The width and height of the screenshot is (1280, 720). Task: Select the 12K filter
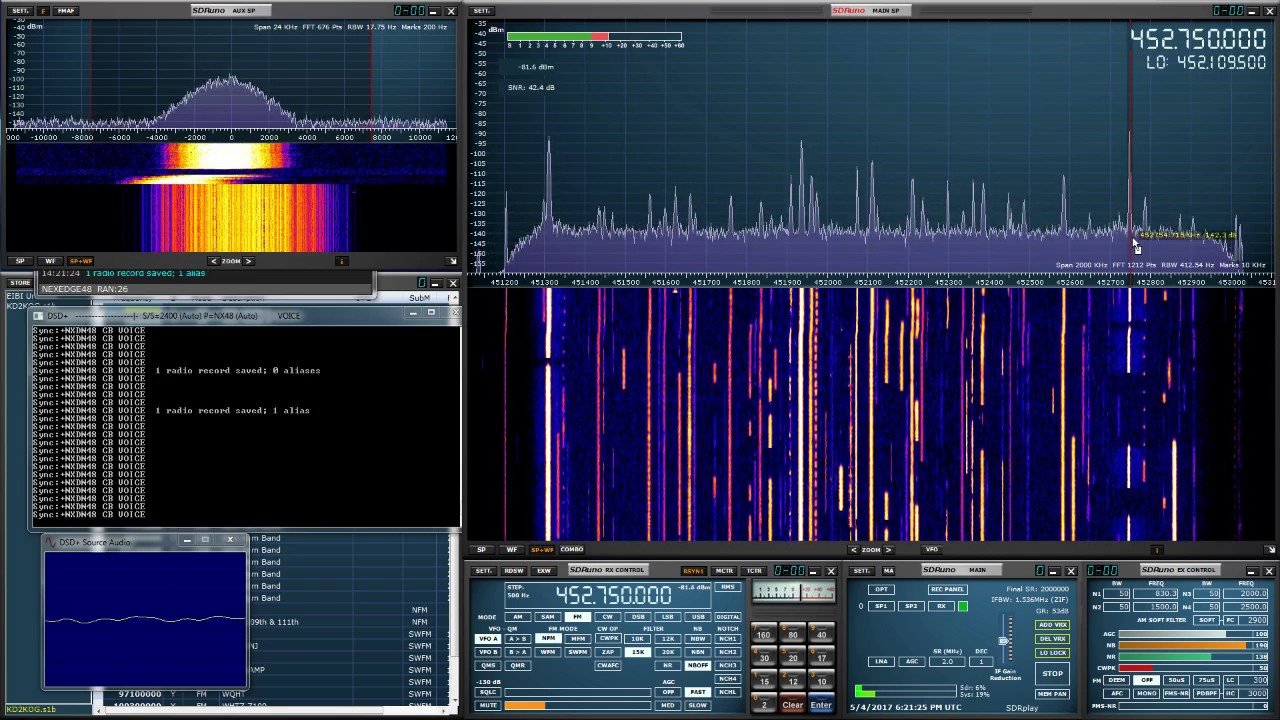(668, 639)
